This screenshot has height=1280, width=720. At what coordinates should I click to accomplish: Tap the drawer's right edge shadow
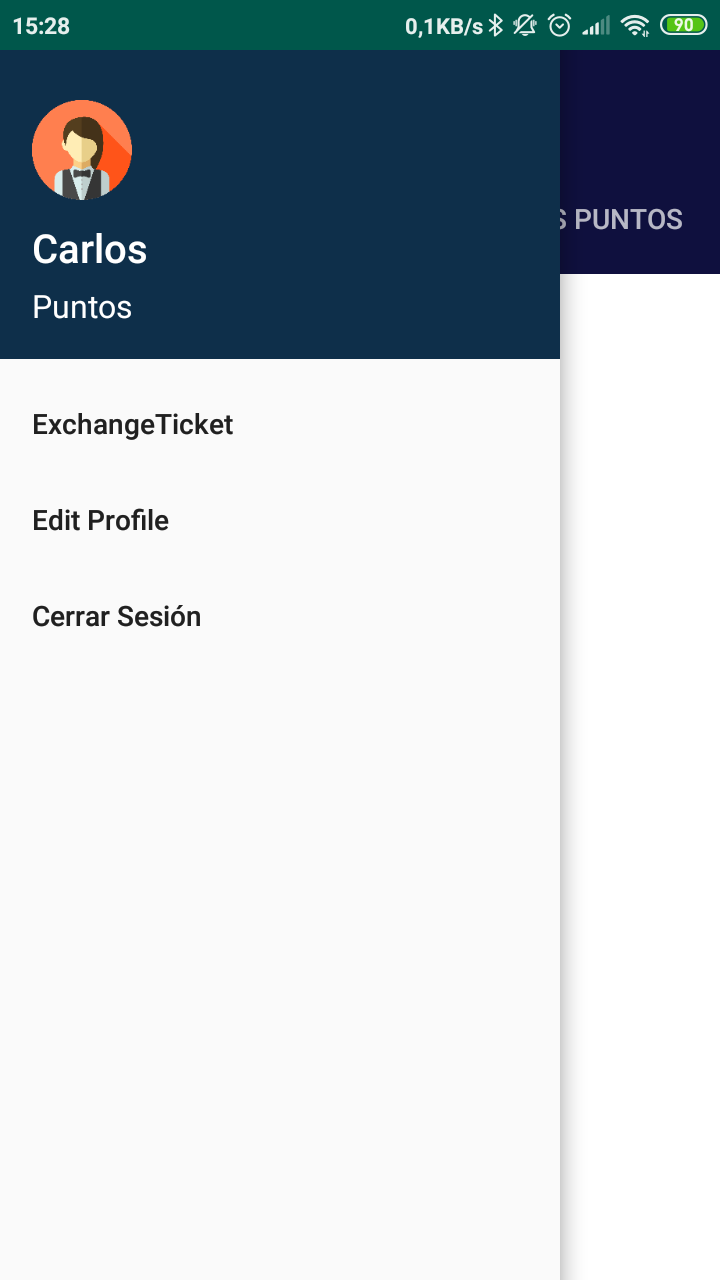coord(566,800)
